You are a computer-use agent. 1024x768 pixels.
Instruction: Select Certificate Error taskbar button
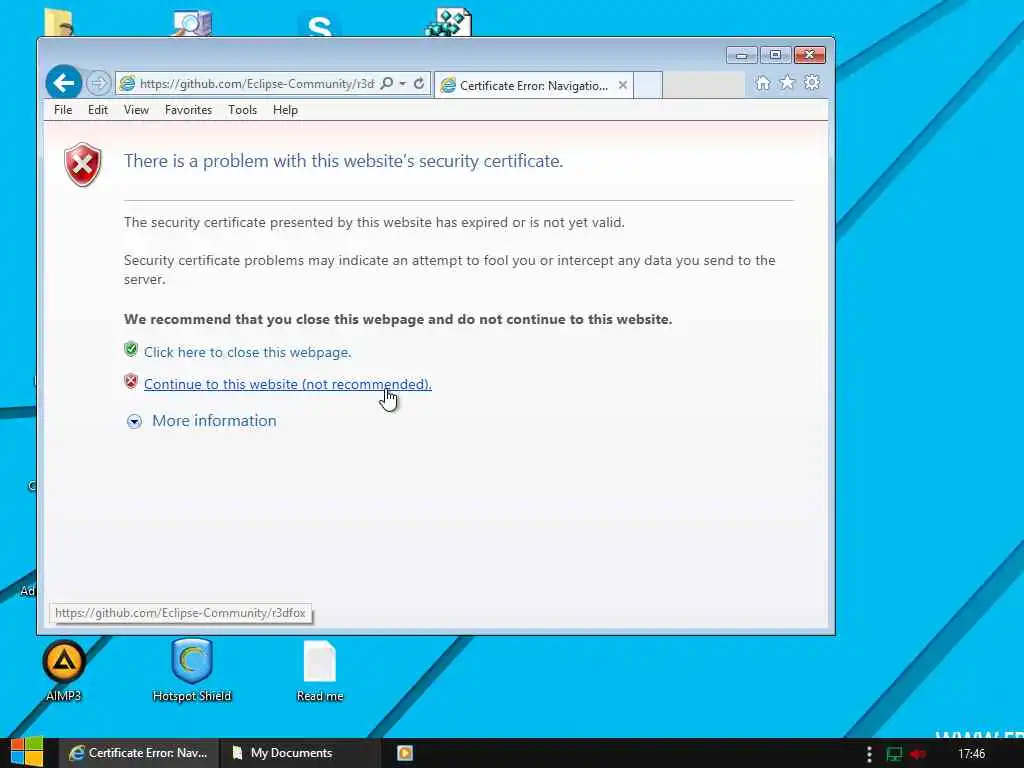[x=138, y=753]
